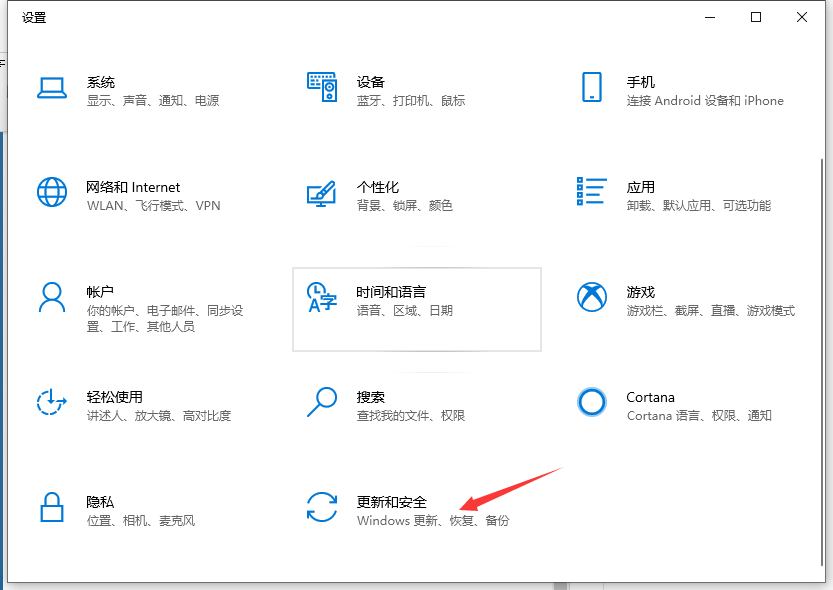
Task: Select the 网络和 Internet title text
Action: click(x=133, y=187)
